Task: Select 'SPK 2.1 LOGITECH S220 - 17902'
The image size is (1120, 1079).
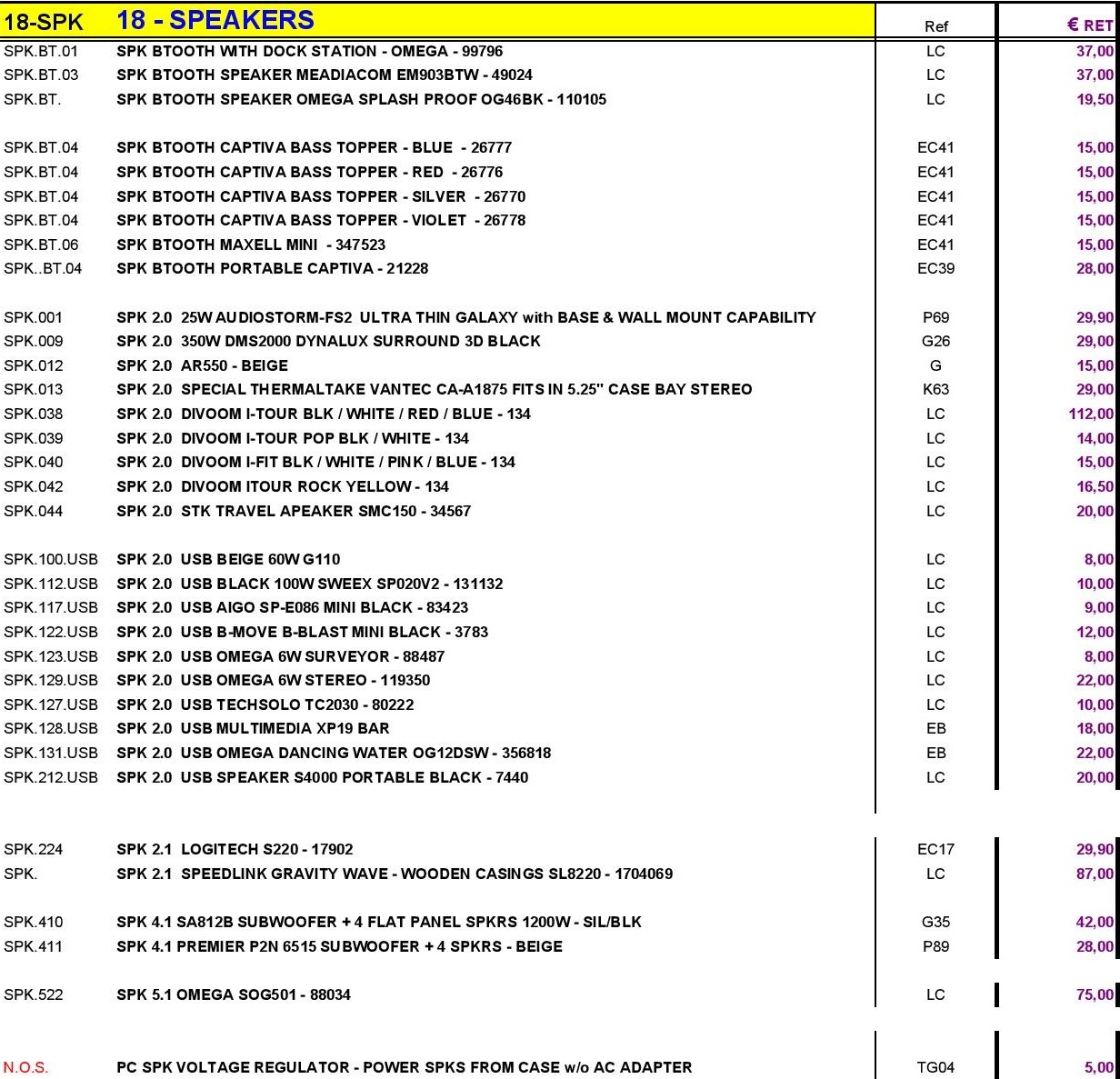Action: [235, 849]
